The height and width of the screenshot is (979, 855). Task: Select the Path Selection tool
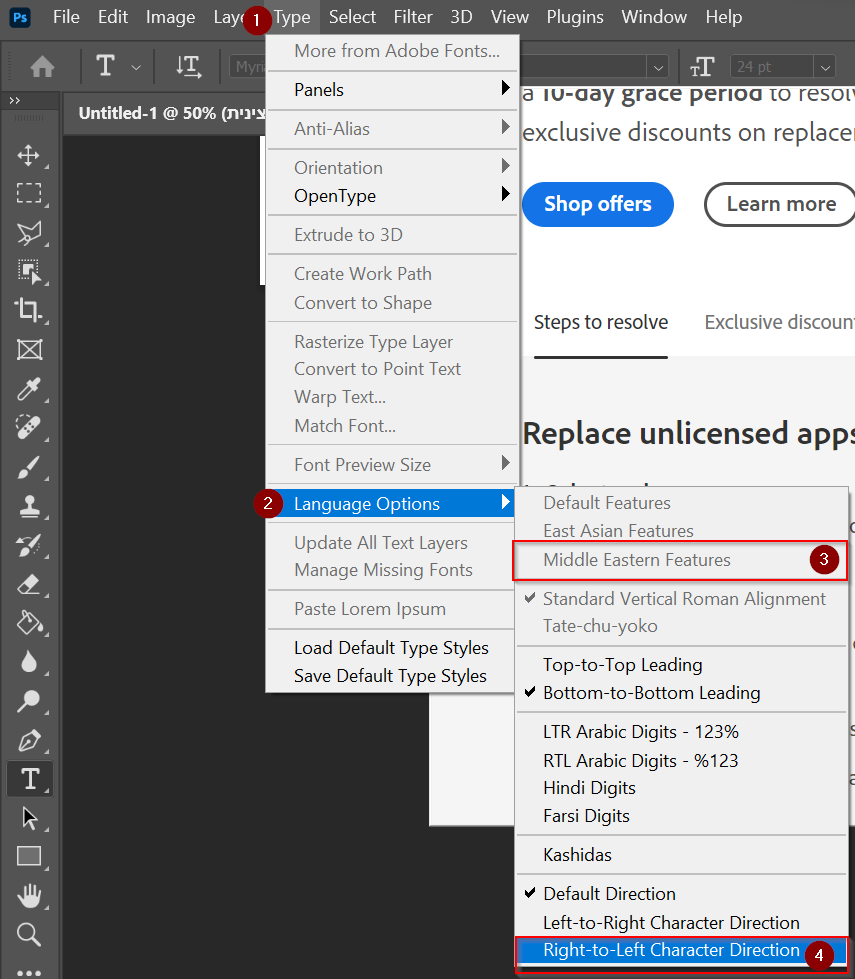(x=29, y=818)
